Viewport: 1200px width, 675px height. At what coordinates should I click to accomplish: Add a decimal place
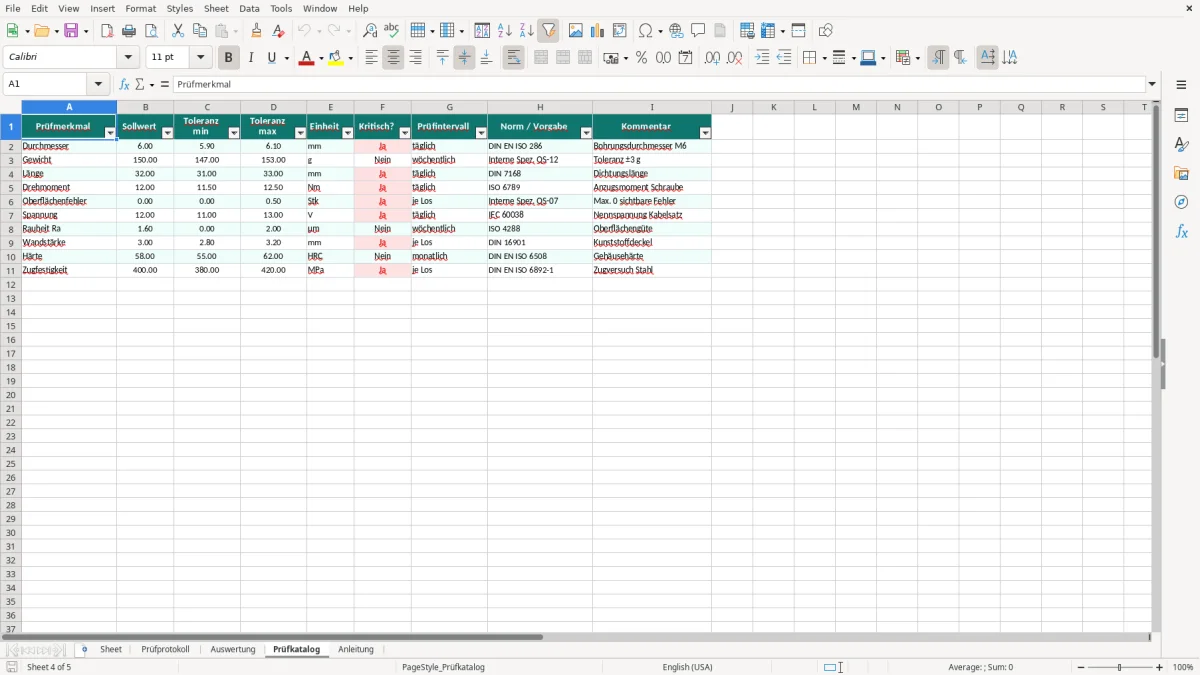[x=712, y=58]
